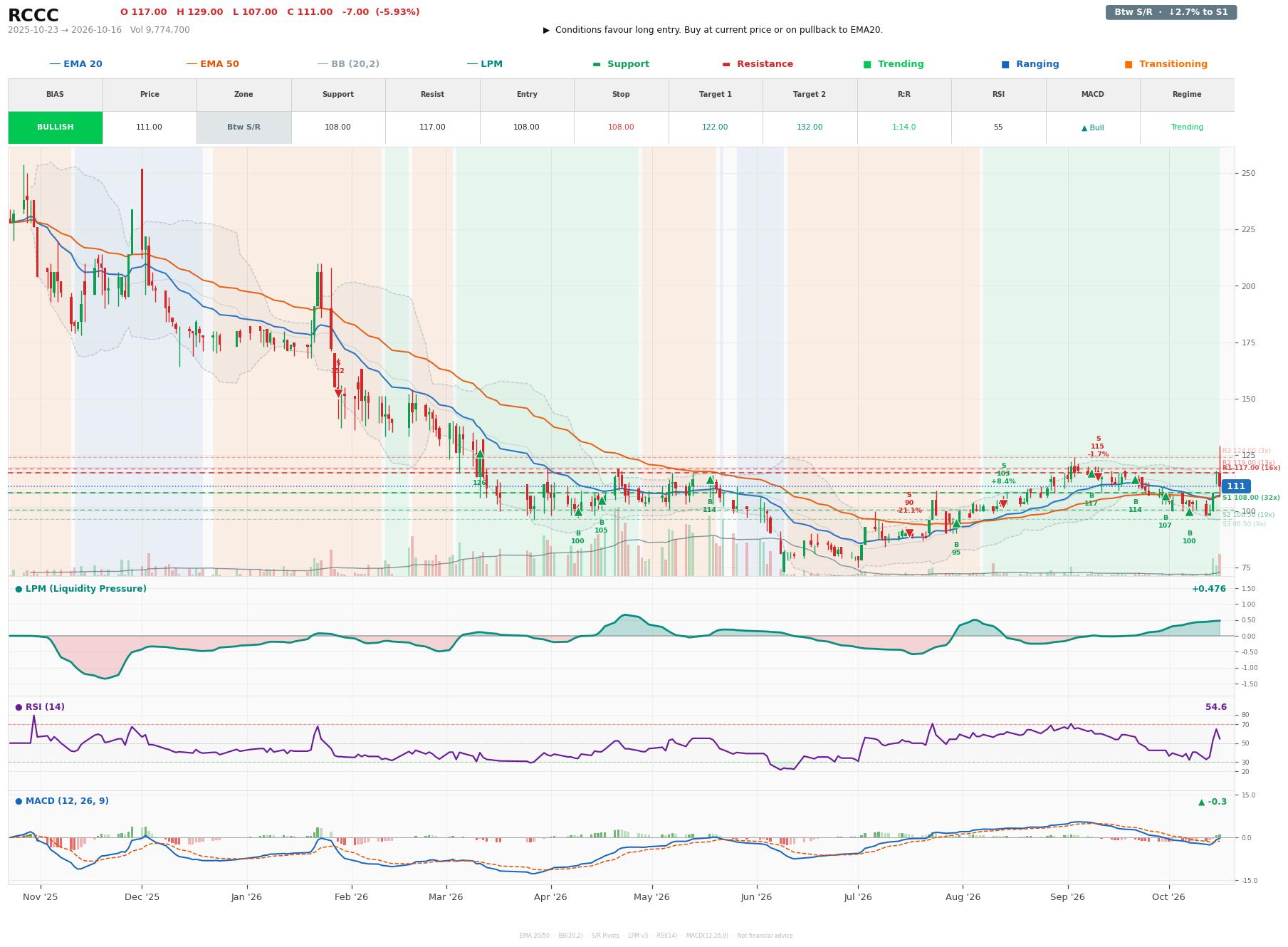Click the green Trending legend square
The width and height of the screenshot is (1288, 947).
(x=866, y=64)
